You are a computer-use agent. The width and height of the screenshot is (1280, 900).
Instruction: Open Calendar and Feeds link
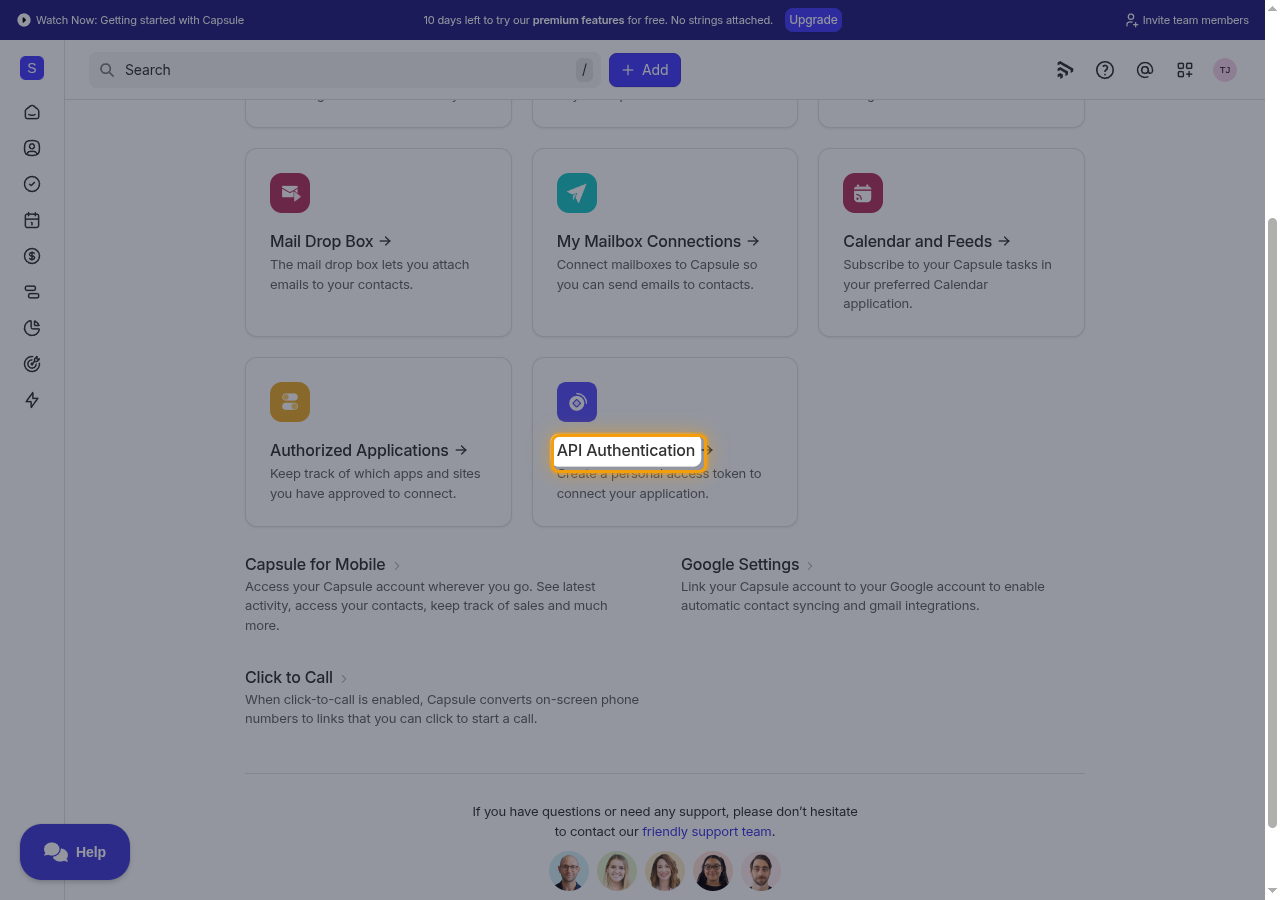click(927, 241)
